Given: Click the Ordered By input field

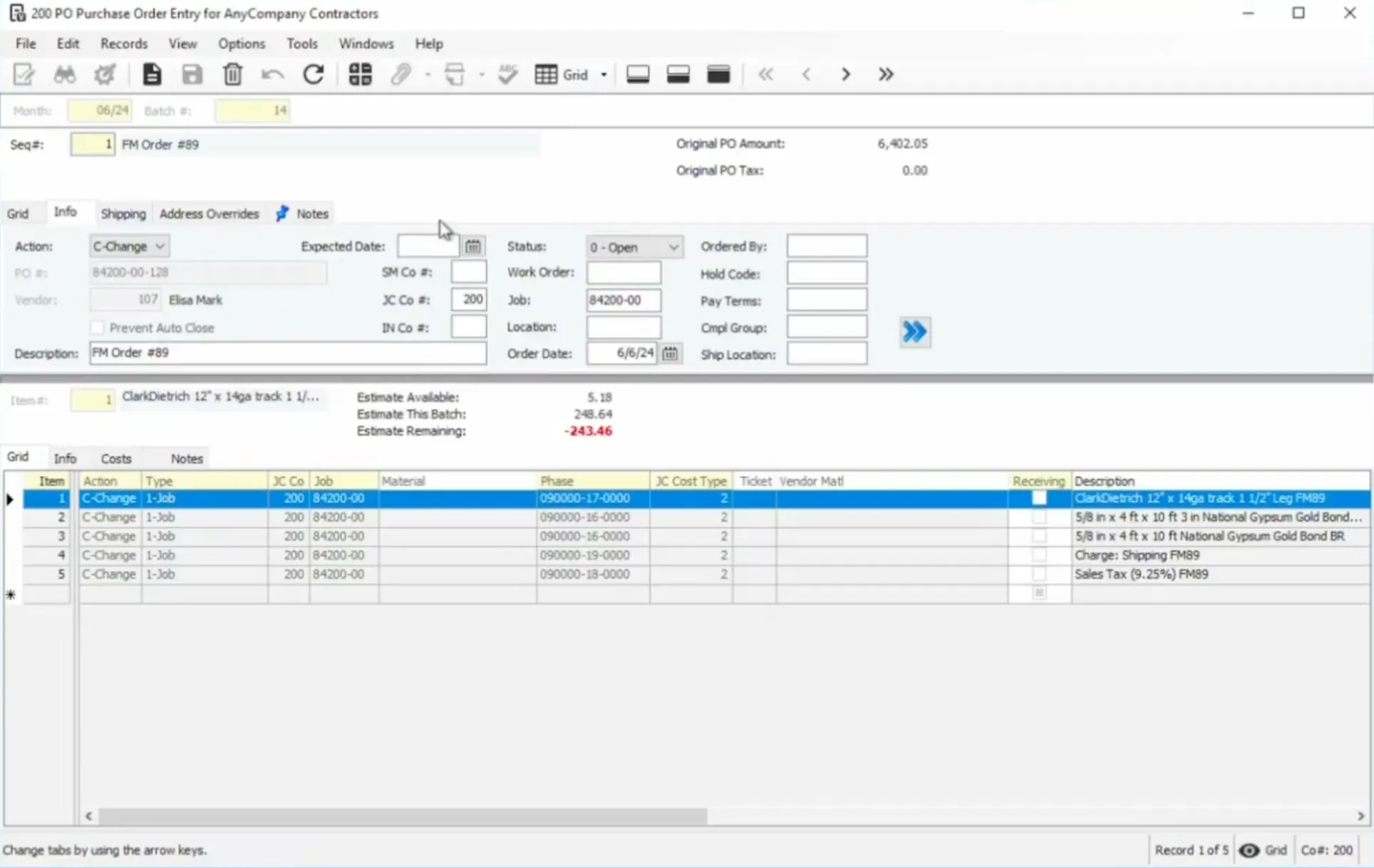Looking at the screenshot, I should (826, 247).
